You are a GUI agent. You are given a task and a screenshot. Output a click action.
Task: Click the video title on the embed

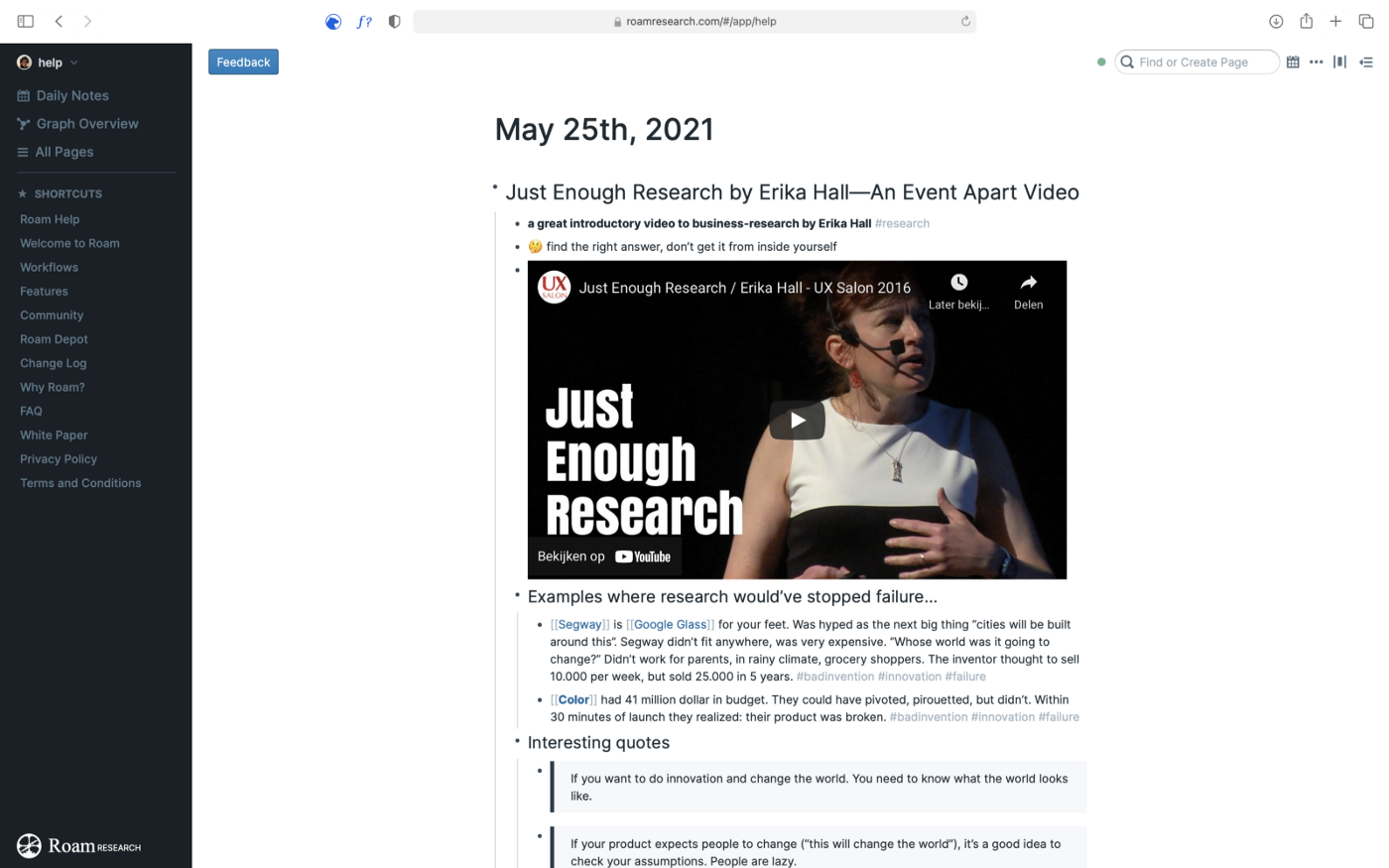click(744, 288)
